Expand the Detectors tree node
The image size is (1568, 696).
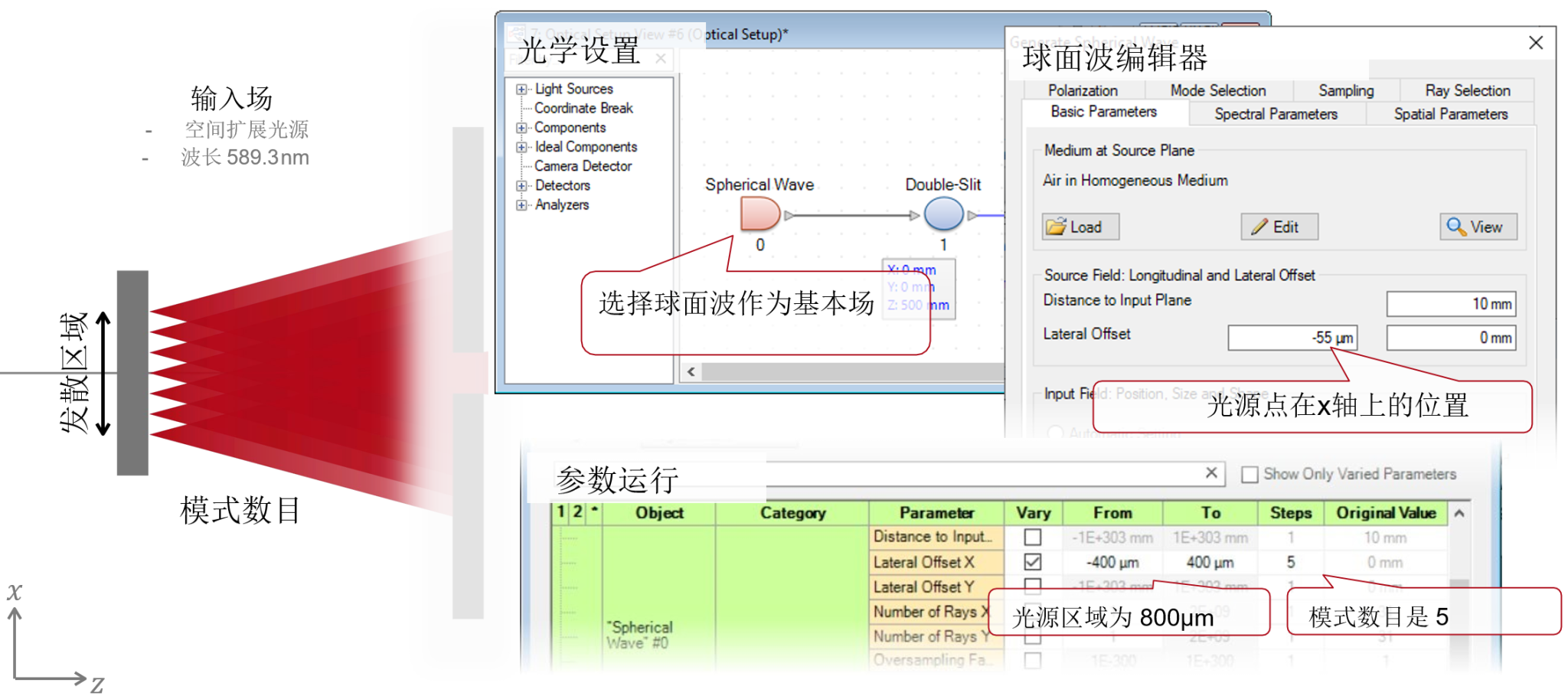click(x=521, y=185)
